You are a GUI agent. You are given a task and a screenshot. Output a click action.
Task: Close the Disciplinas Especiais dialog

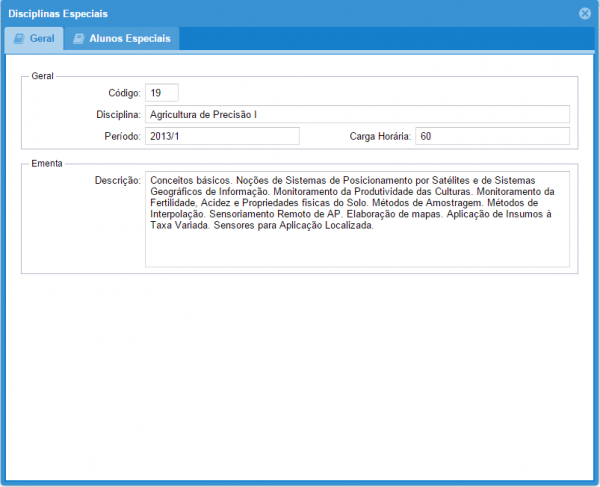click(584, 13)
